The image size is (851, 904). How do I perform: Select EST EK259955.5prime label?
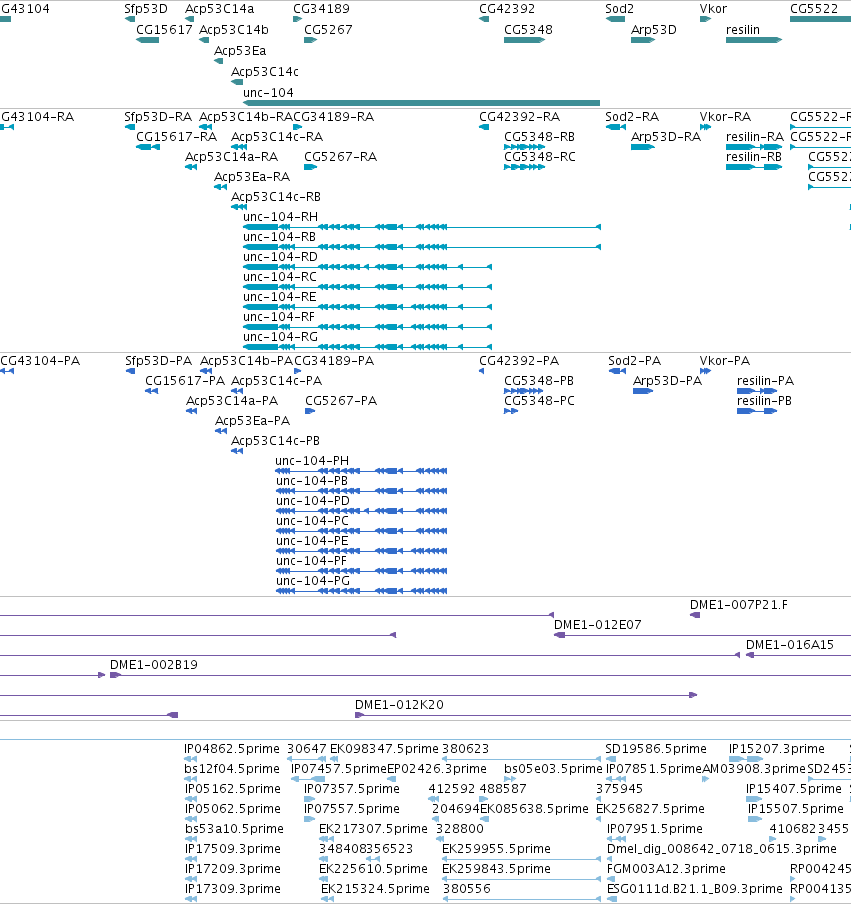tap(496, 849)
